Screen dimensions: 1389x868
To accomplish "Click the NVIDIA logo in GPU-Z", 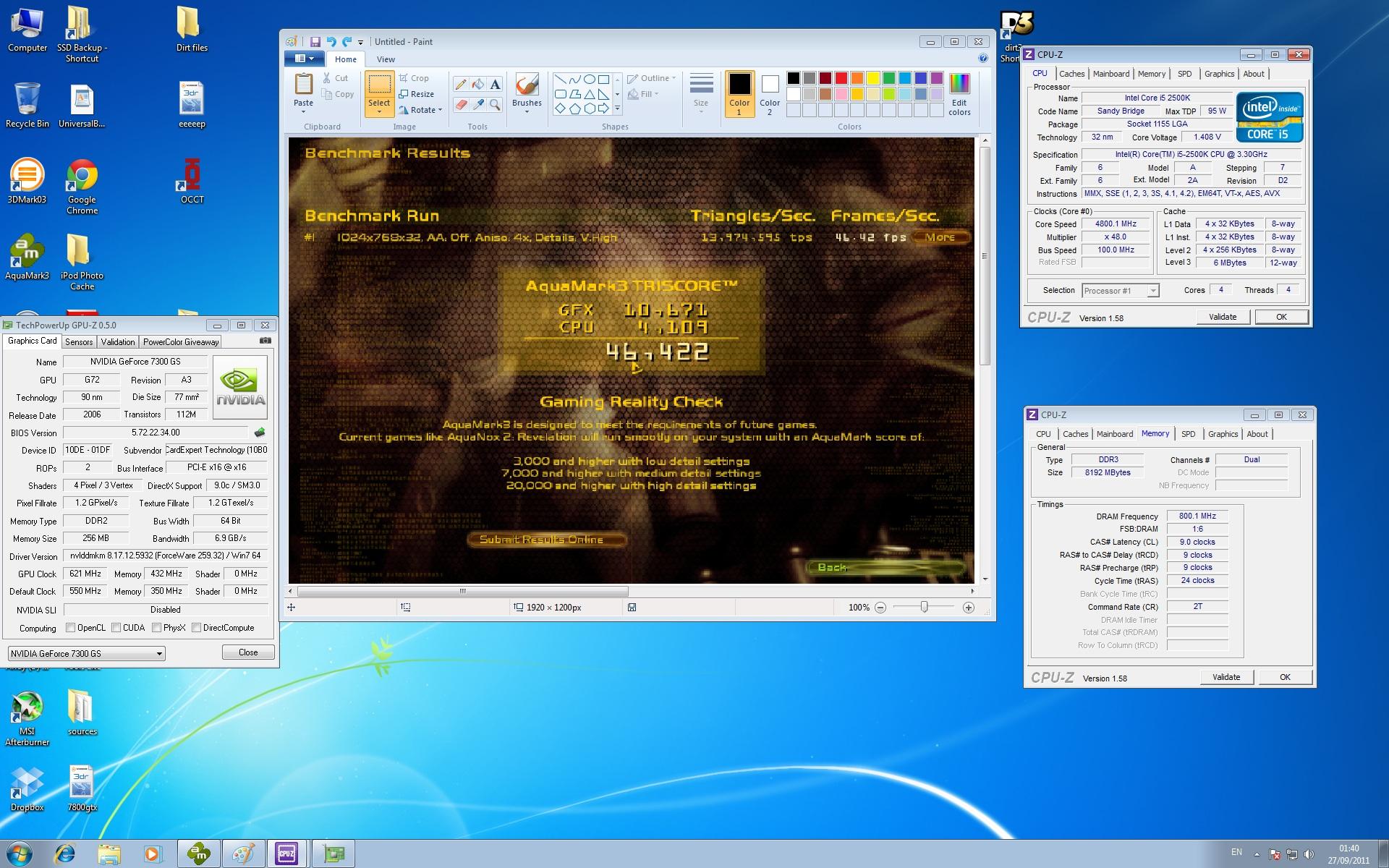I will click(240, 387).
